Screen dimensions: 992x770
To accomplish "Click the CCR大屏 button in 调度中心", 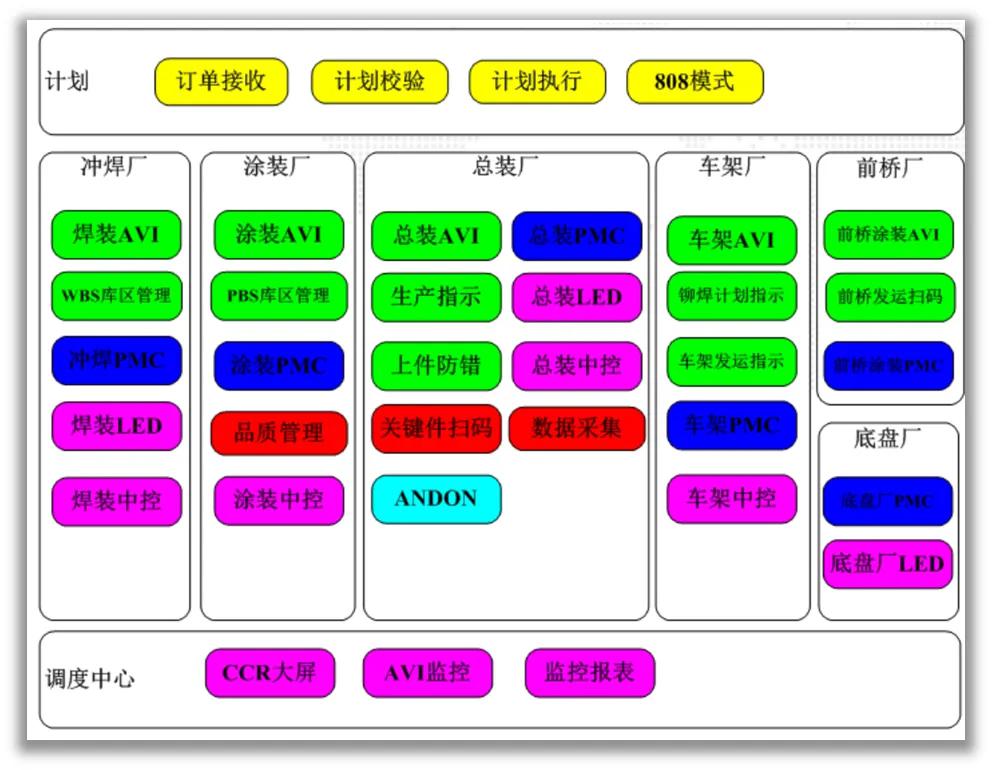I will point(269,672).
